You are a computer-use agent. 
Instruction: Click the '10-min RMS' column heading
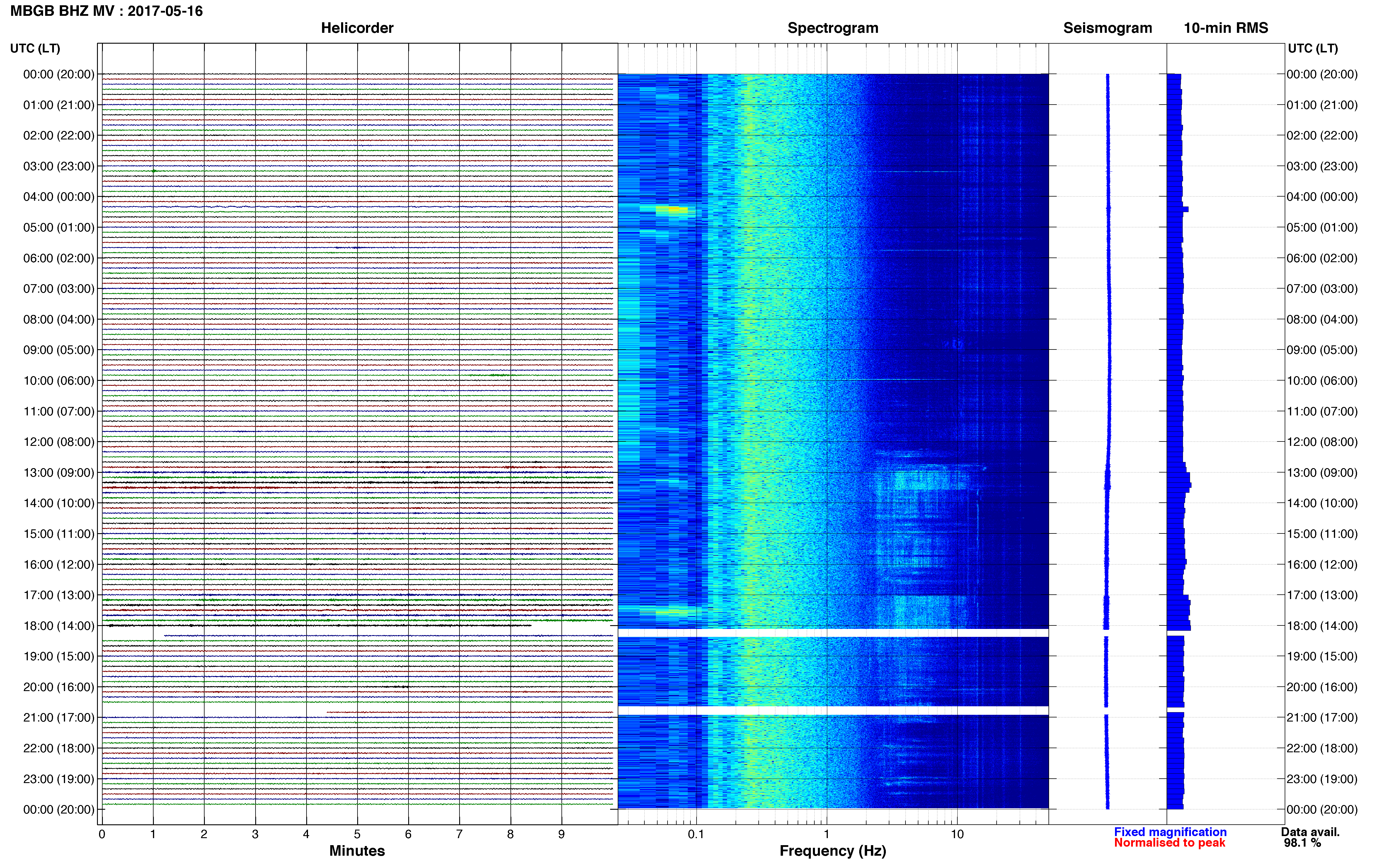[1225, 28]
